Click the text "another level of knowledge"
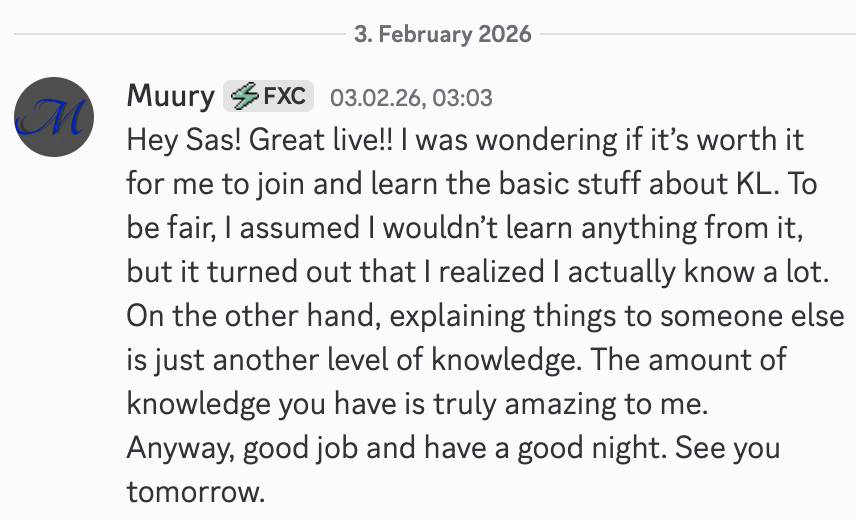The width and height of the screenshot is (856, 520). [368, 360]
